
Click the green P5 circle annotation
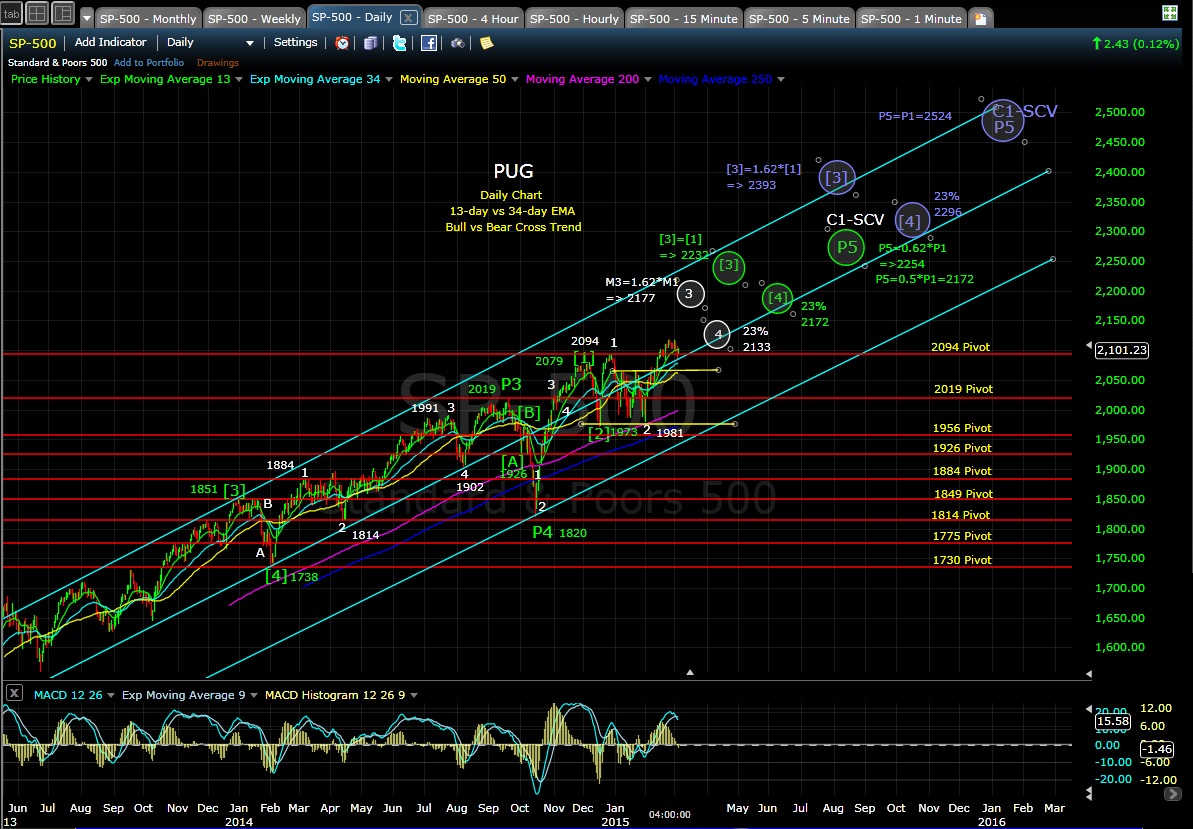pos(847,246)
